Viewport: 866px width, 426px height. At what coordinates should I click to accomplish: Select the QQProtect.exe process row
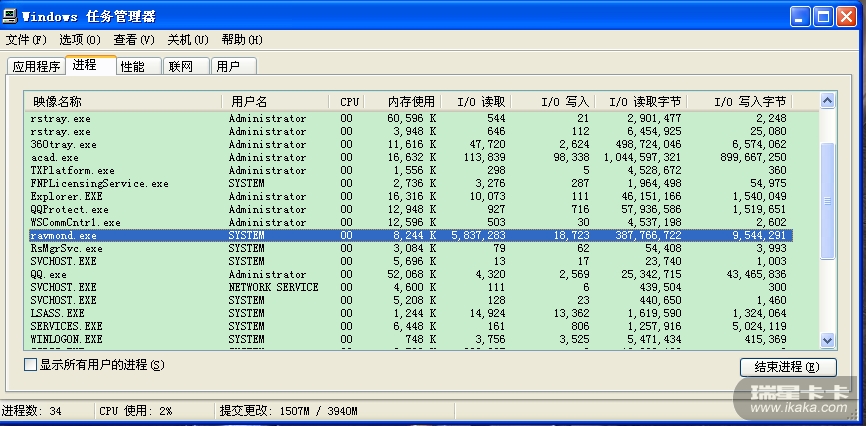coord(409,209)
